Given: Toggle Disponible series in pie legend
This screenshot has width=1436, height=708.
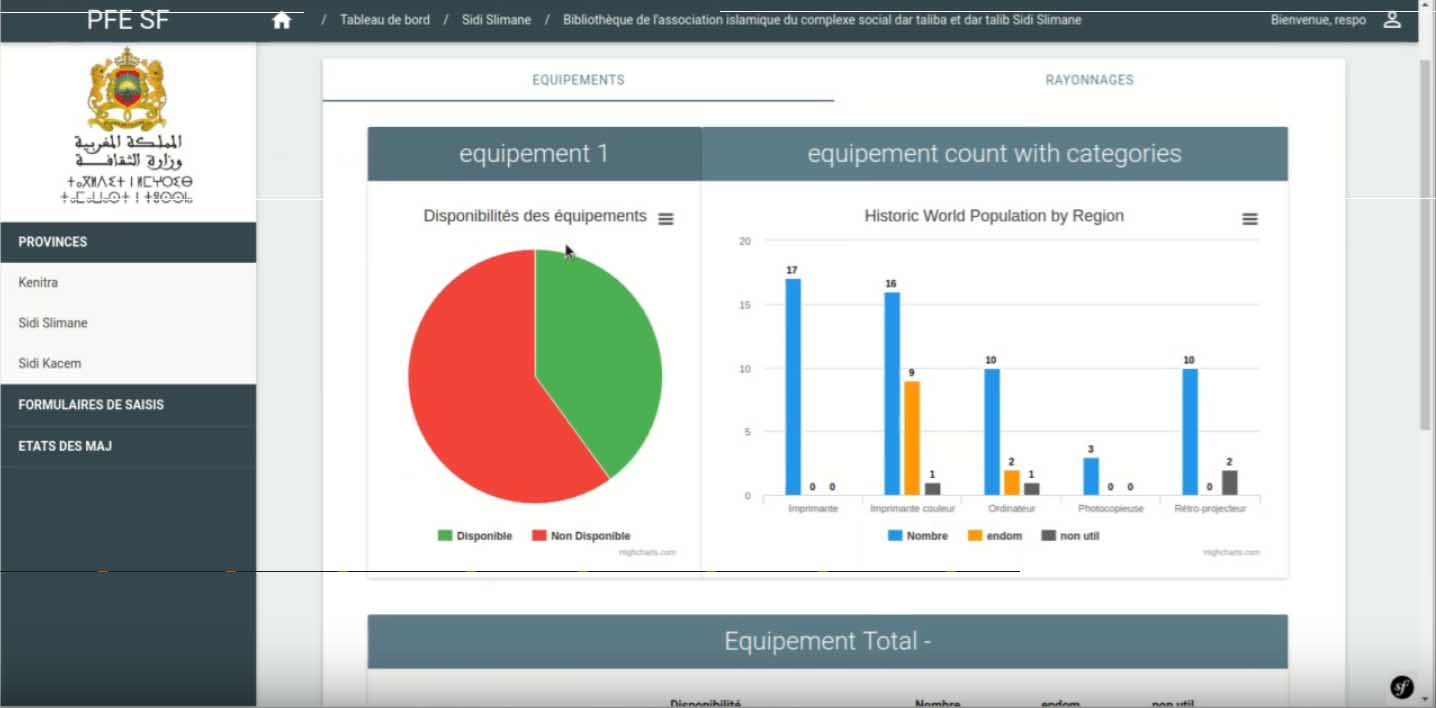Looking at the screenshot, I should click(x=475, y=536).
